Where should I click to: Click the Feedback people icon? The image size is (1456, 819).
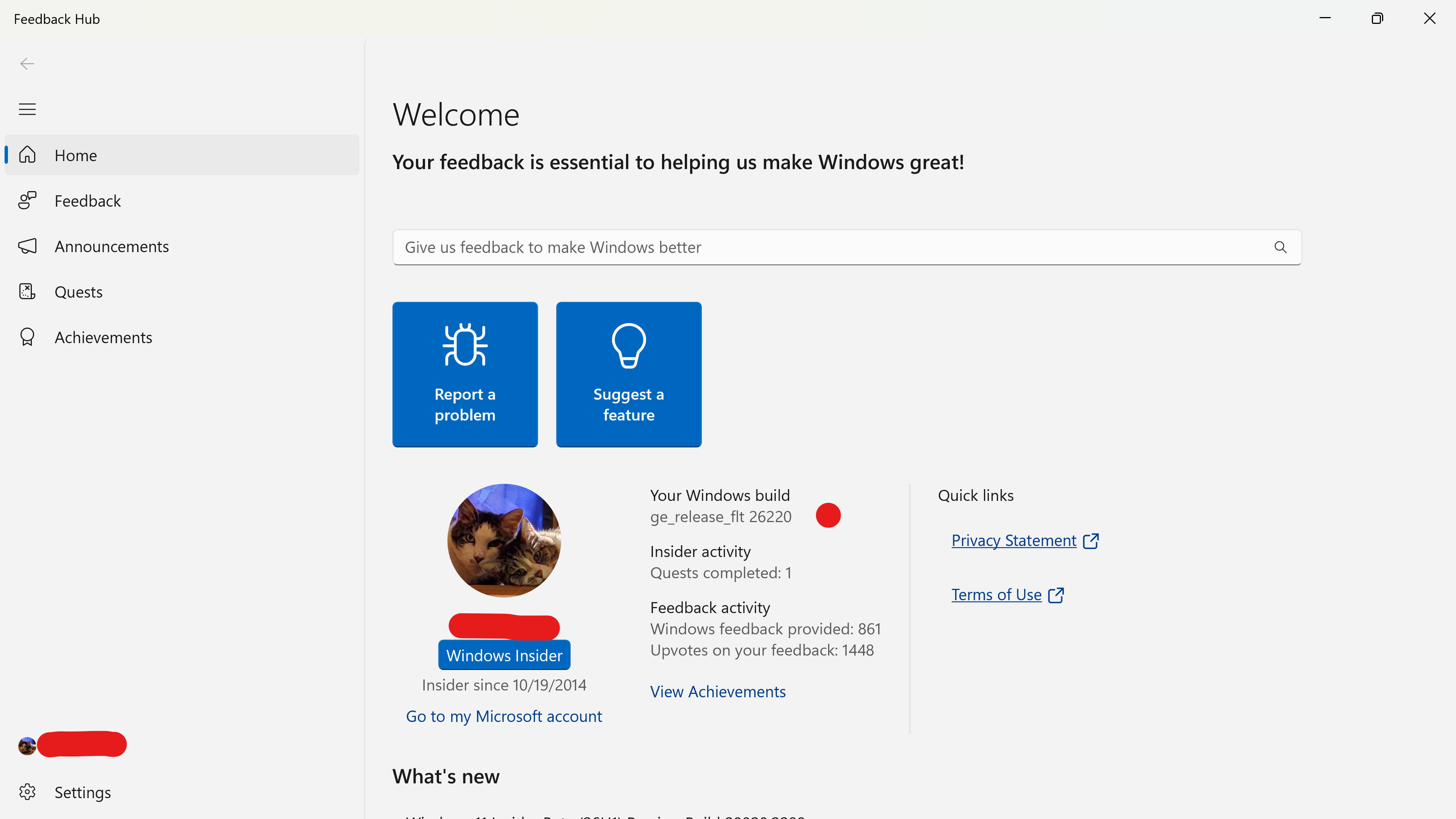pyautogui.click(x=27, y=201)
